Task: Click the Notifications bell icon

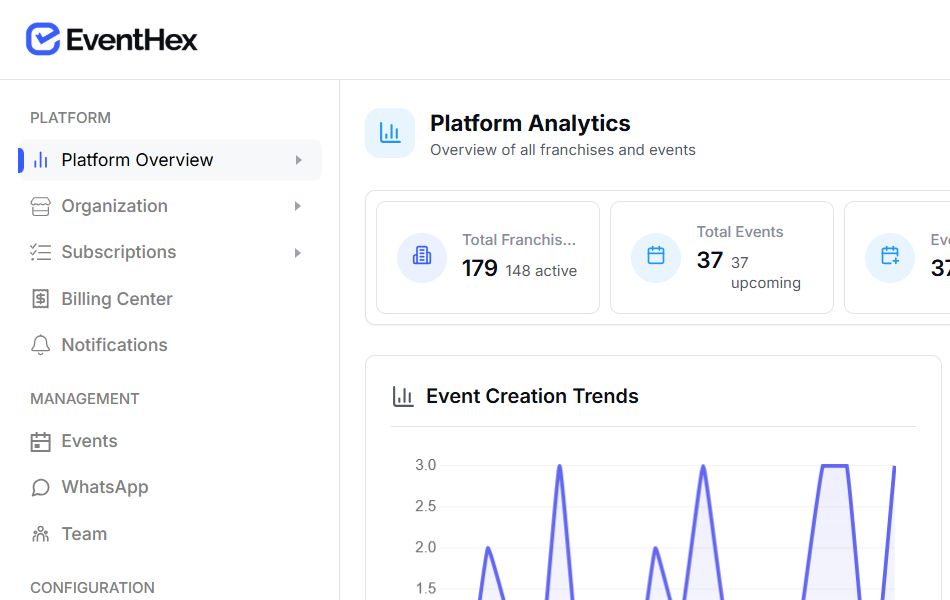Action: [x=41, y=345]
